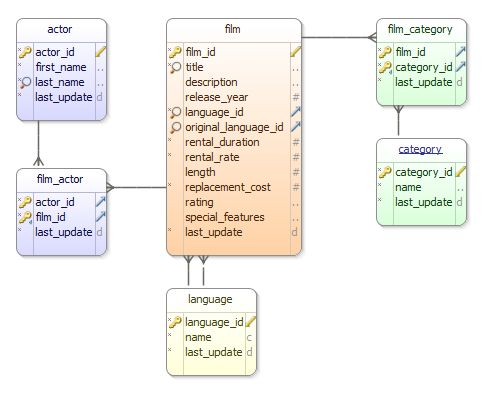Select the film table header
This screenshot has height=394, width=485.
pos(234,30)
